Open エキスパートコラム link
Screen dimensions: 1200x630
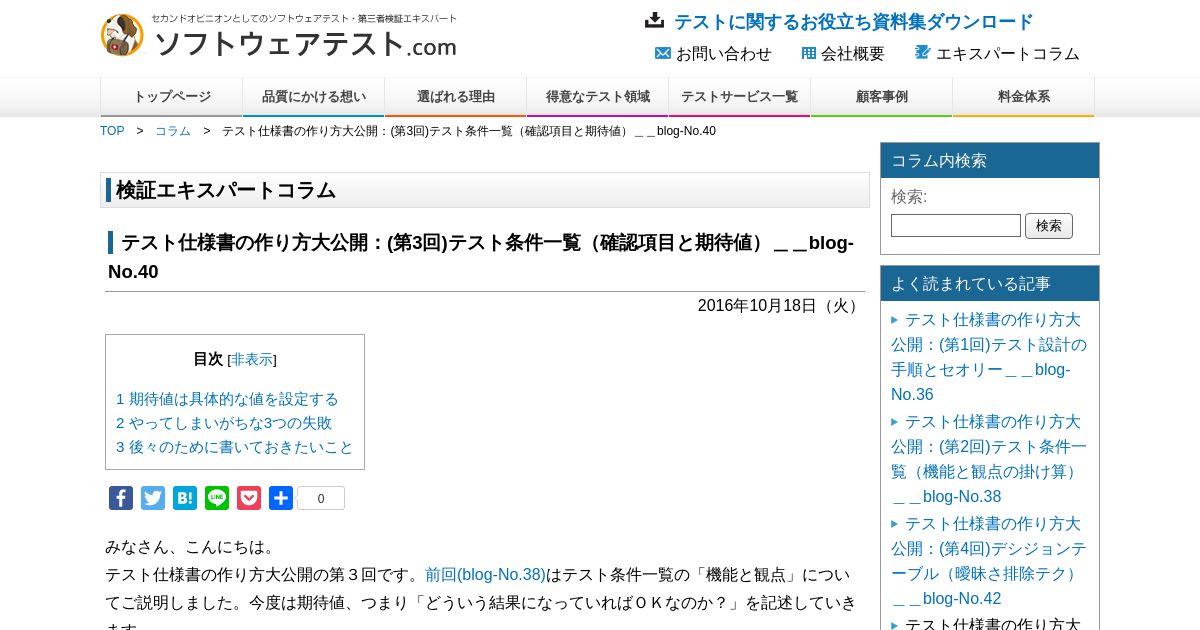pos(1008,54)
